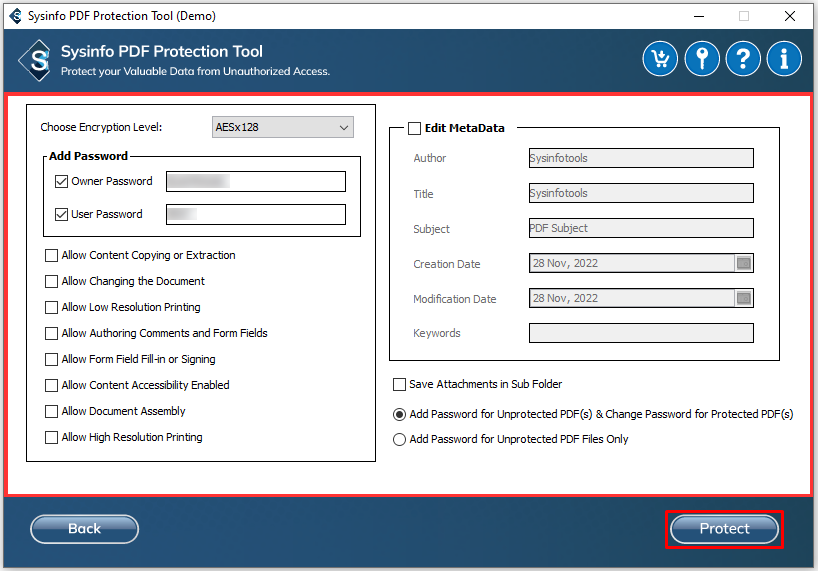Open Modification Date calendar picker

744,298
